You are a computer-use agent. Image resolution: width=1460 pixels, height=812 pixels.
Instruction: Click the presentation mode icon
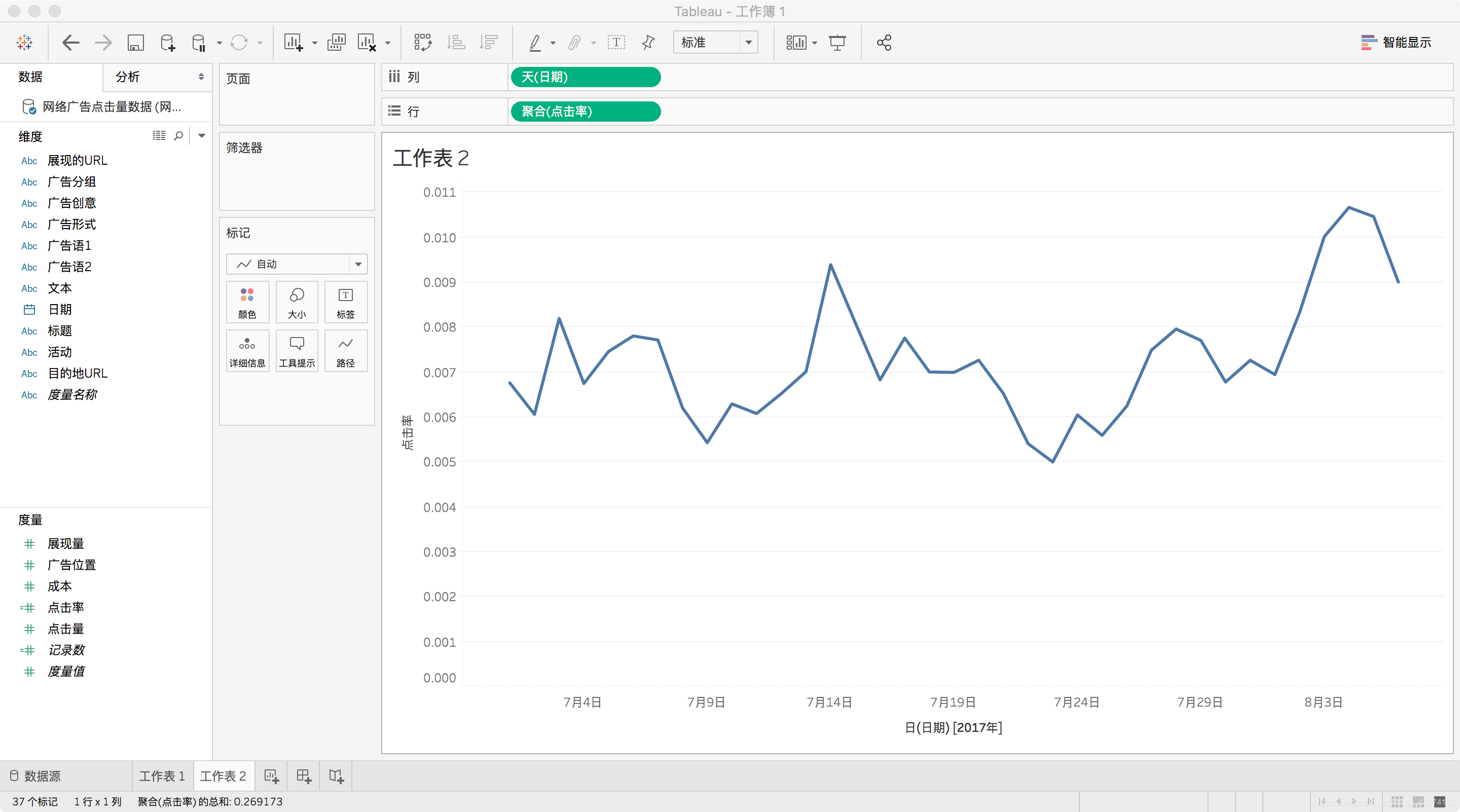click(x=837, y=43)
